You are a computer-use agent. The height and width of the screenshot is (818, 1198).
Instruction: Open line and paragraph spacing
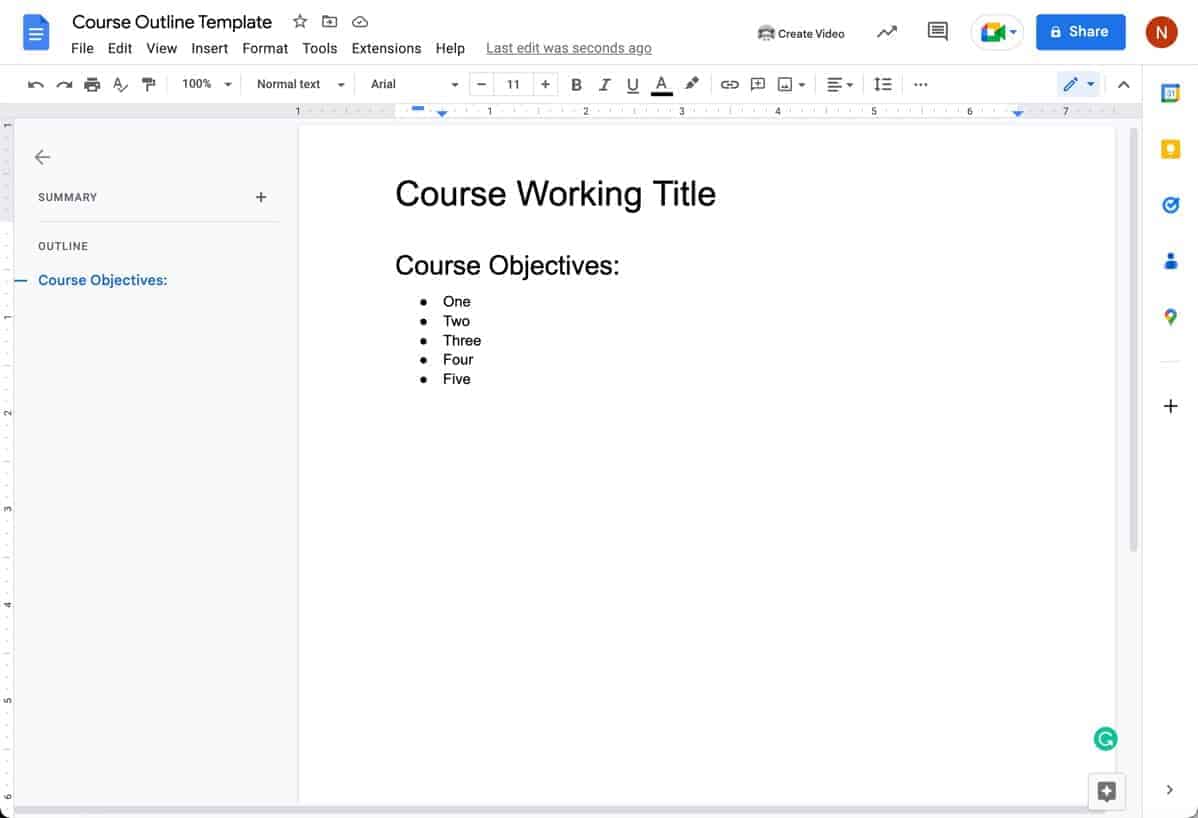click(882, 85)
